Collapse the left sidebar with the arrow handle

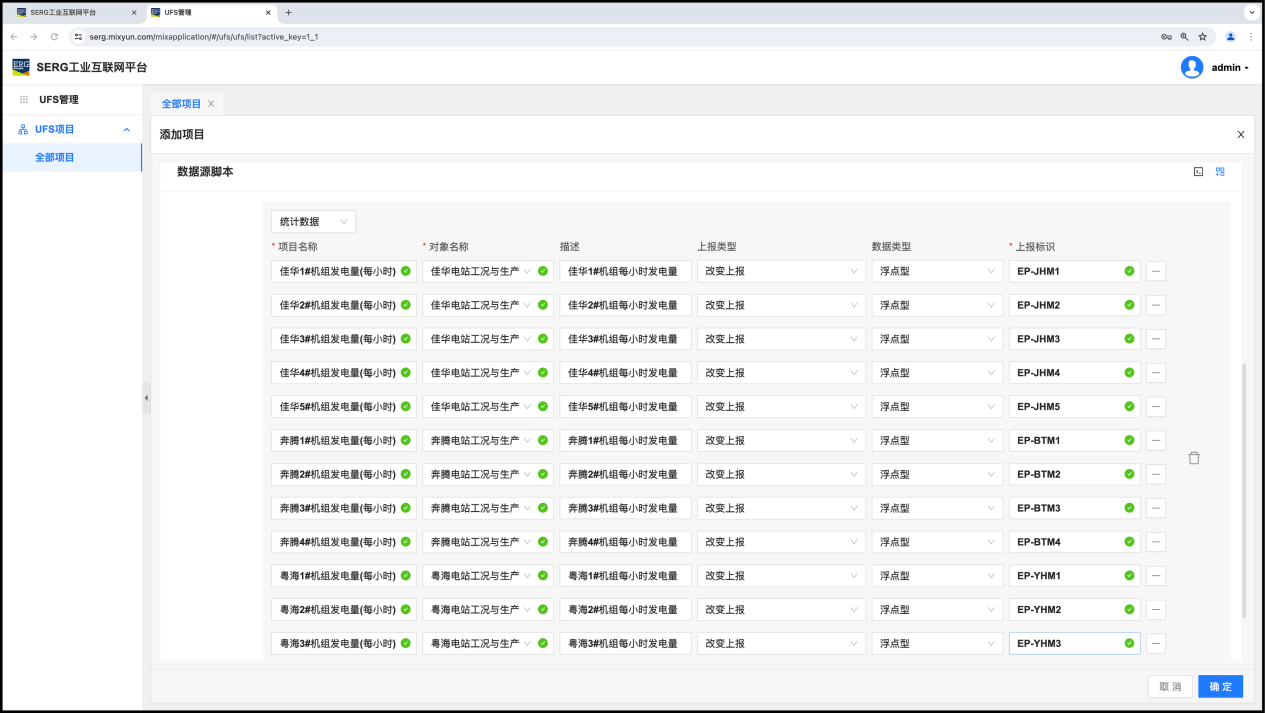[146, 397]
